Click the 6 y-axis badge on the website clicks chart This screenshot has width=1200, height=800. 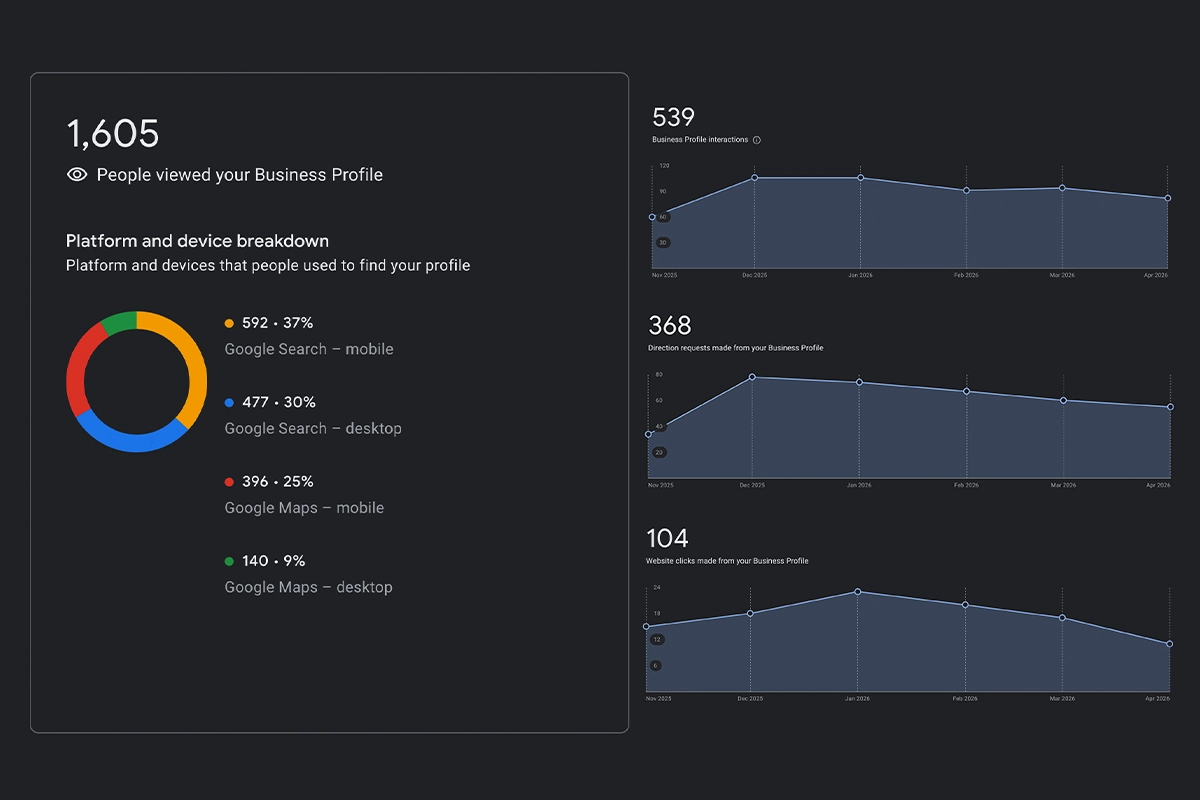point(656,665)
